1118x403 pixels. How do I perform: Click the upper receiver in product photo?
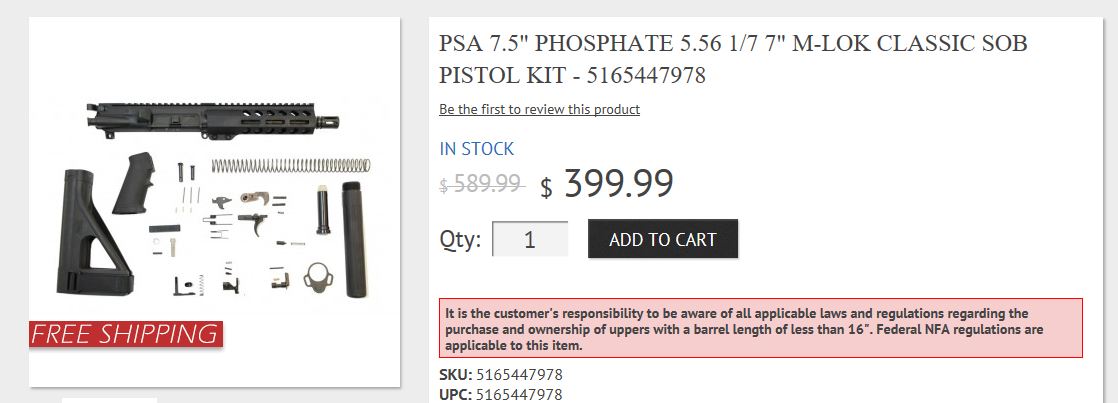pyautogui.click(x=212, y=120)
